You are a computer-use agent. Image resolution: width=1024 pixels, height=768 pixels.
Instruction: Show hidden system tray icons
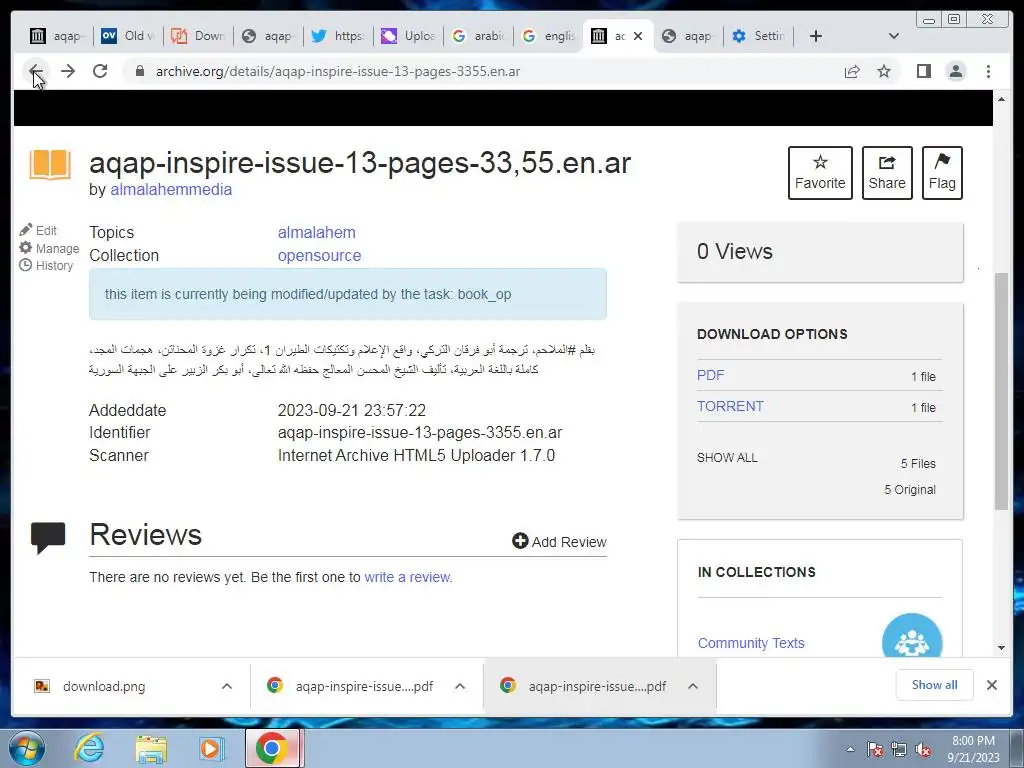click(850, 749)
